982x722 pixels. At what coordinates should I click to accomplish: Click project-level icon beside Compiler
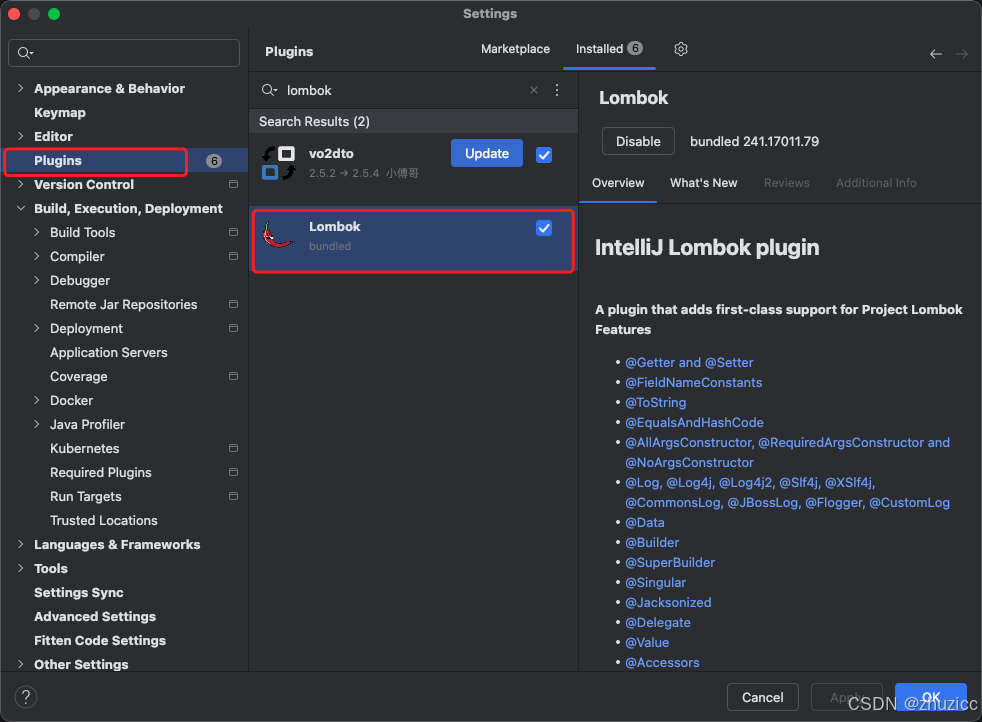[x=234, y=256]
